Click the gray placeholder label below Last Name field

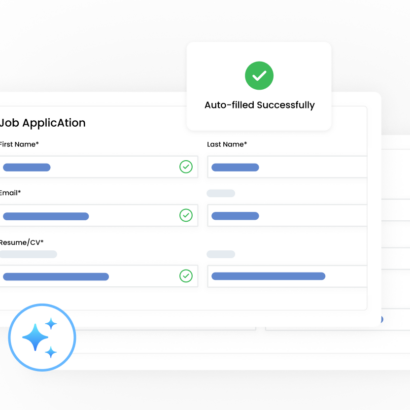(x=221, y=193)
